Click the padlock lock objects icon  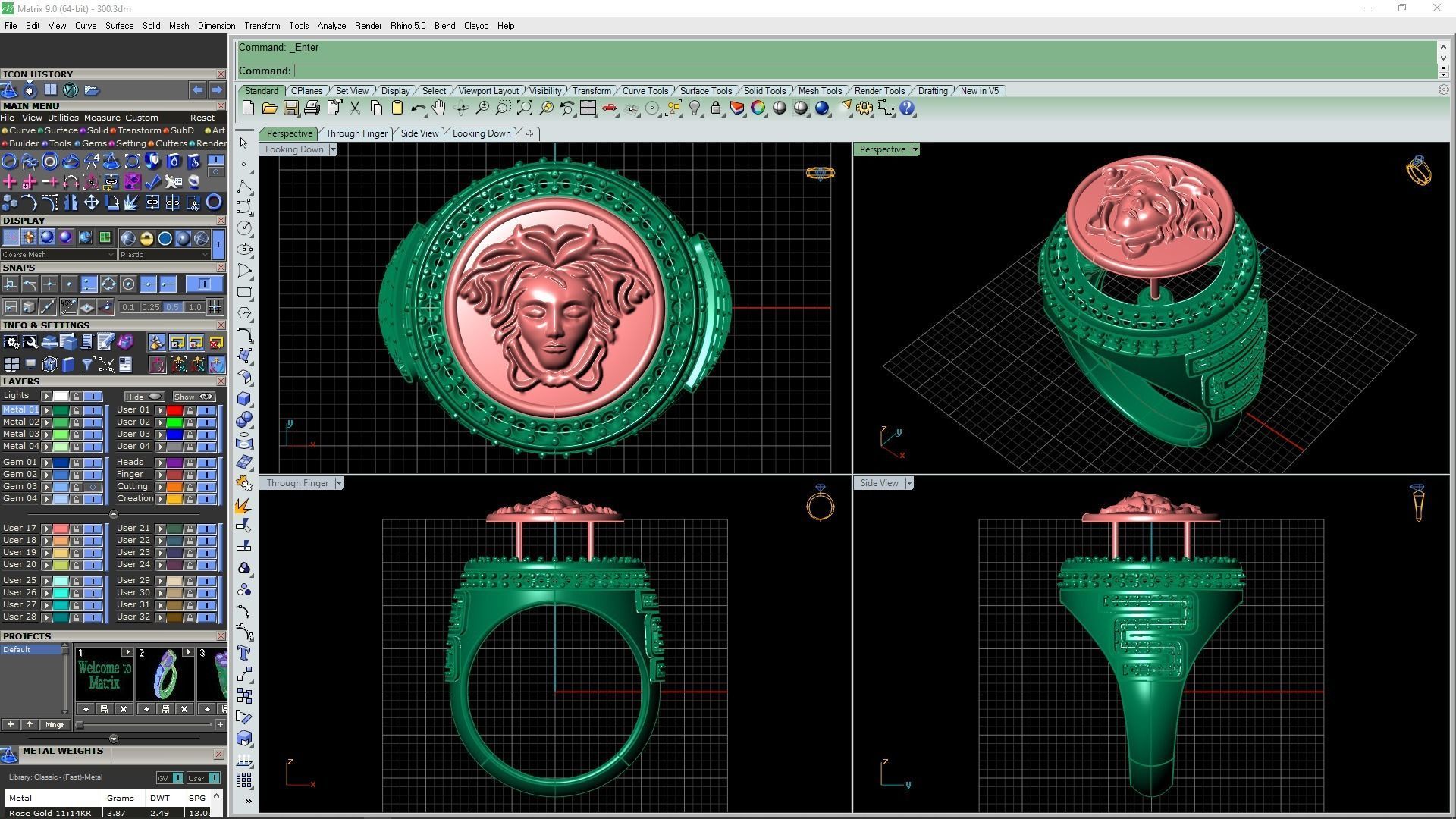point(715,108)
